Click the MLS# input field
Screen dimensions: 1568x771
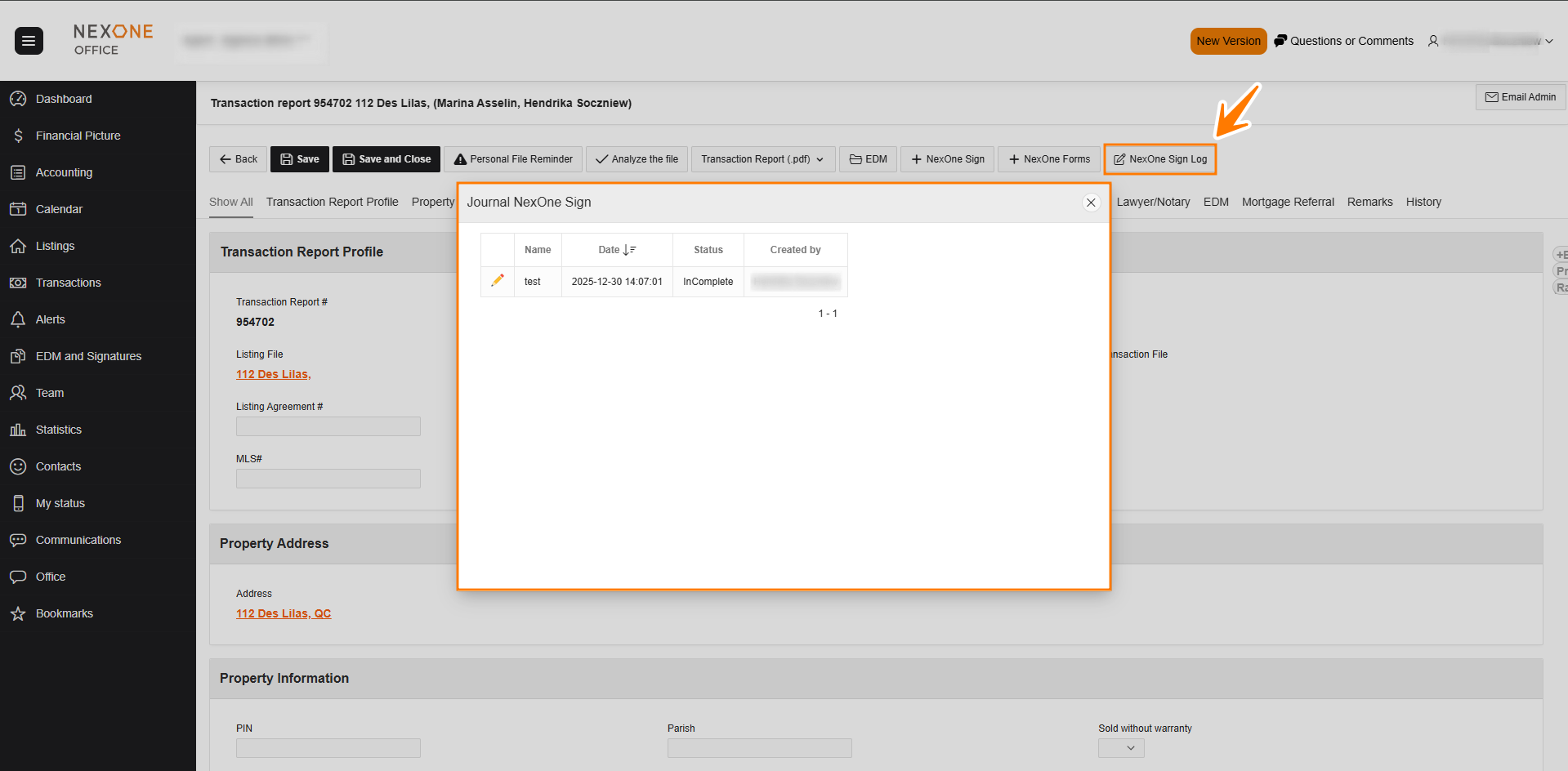point(328,479)
